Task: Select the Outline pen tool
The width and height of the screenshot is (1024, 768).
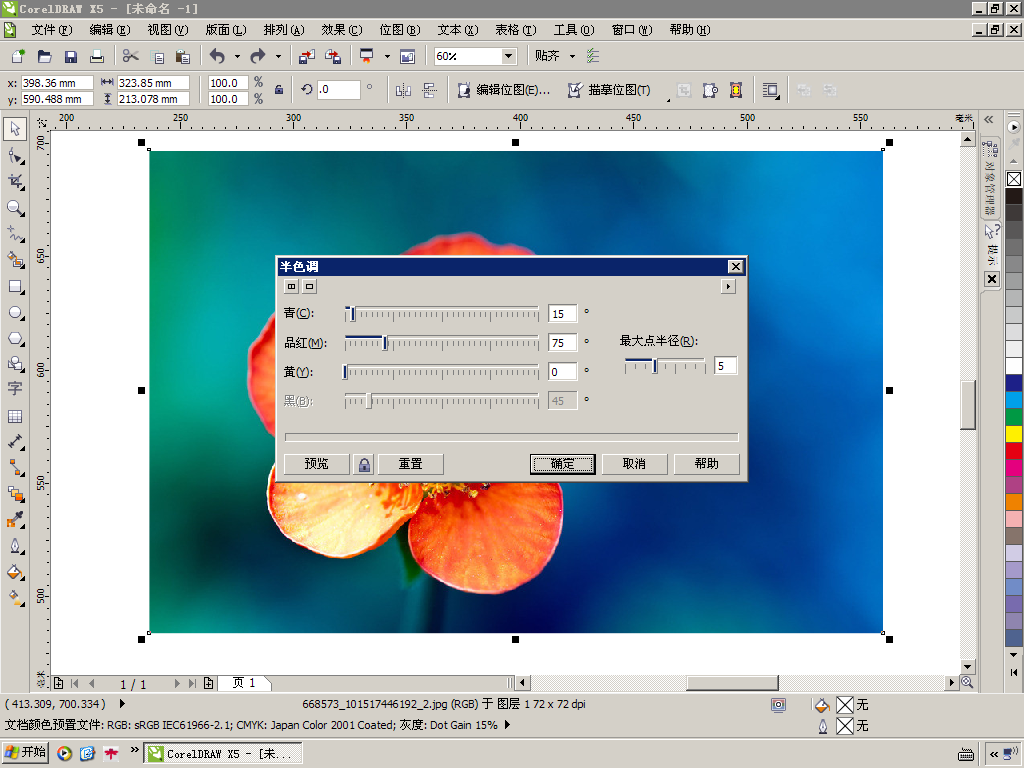Action: 15,546
